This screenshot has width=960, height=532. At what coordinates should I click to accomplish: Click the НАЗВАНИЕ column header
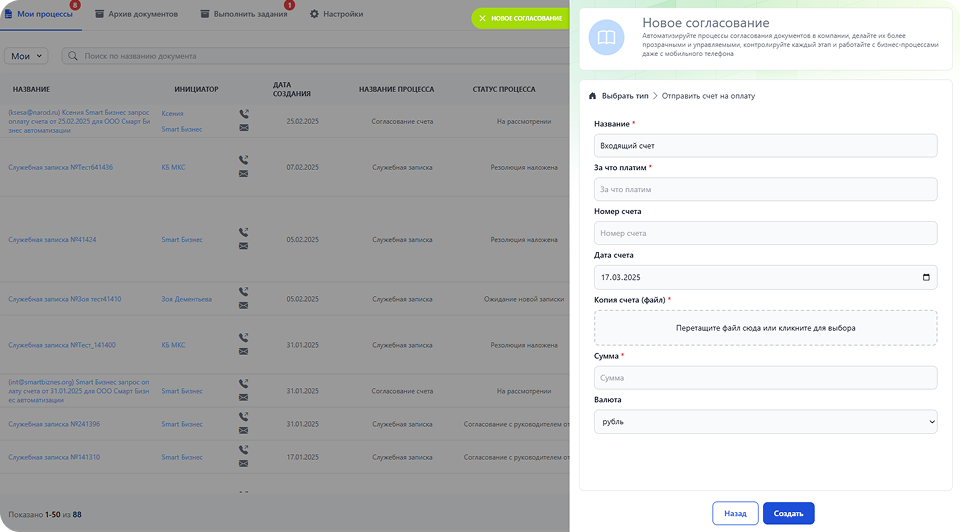[x=31, y=89]
